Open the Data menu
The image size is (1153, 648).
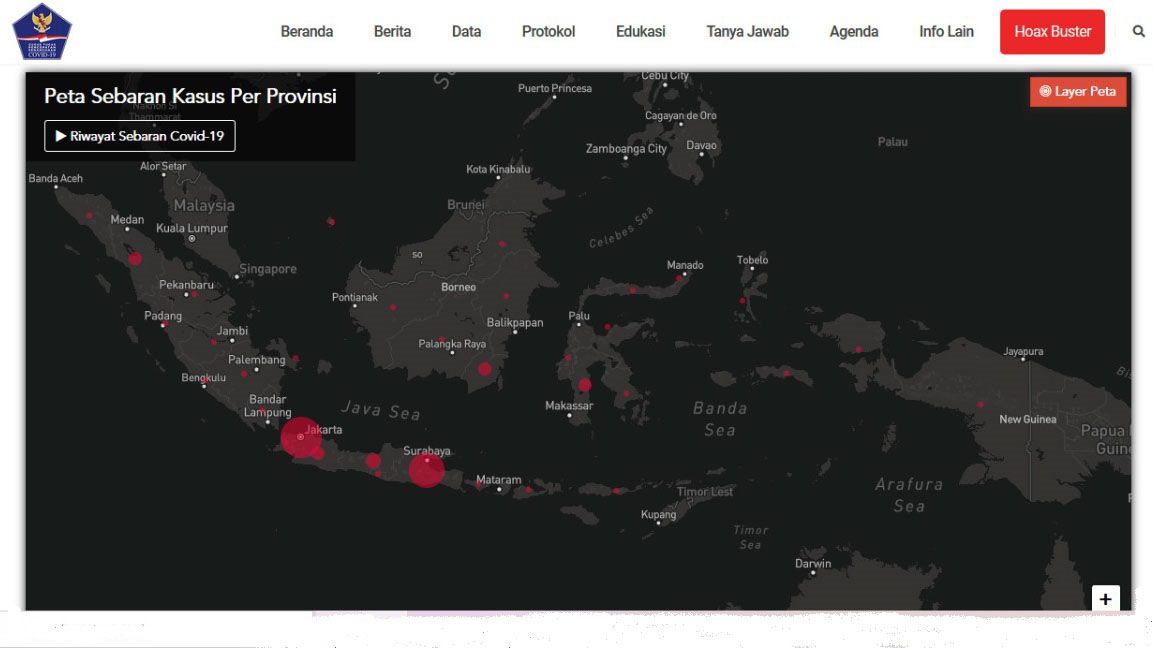pyautogui.click(x=466, y=32)
